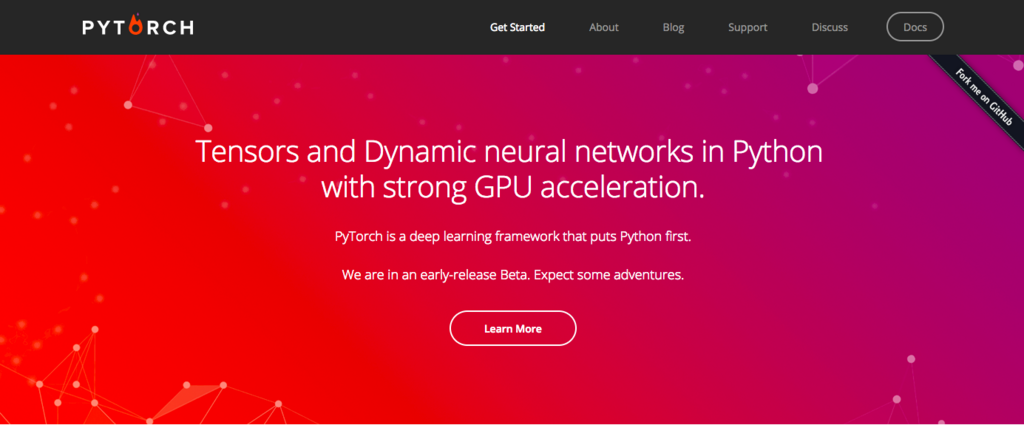Open the About page
1024x425 pixels.
pos(603,27)
